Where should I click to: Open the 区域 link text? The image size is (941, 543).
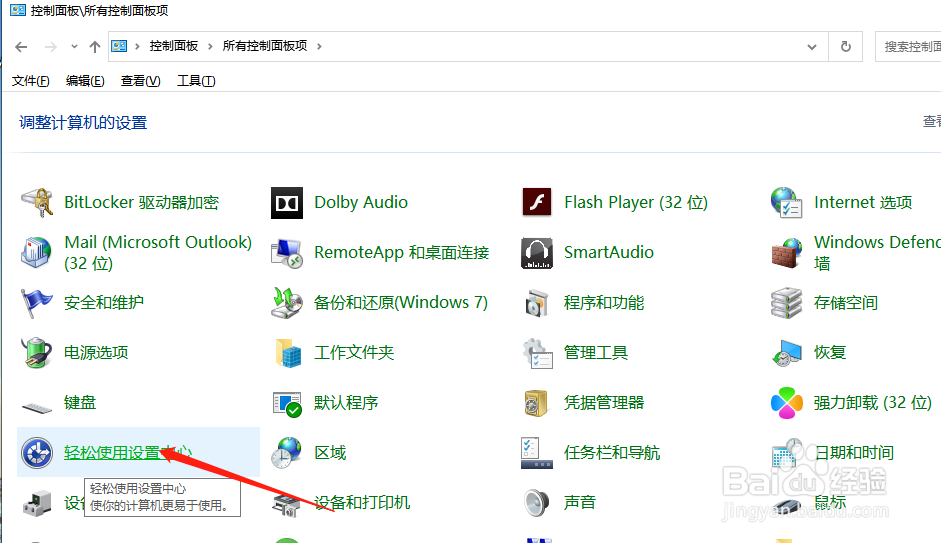[x=330, y=452]
